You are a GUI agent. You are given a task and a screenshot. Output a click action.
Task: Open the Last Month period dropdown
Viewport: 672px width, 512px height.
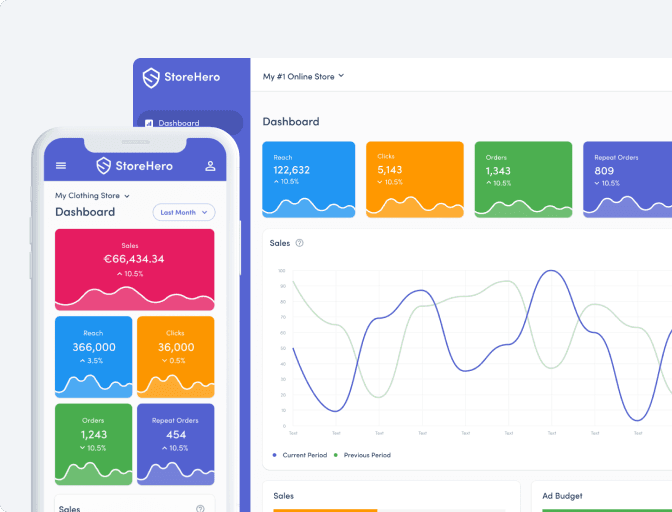click(184, 212)
